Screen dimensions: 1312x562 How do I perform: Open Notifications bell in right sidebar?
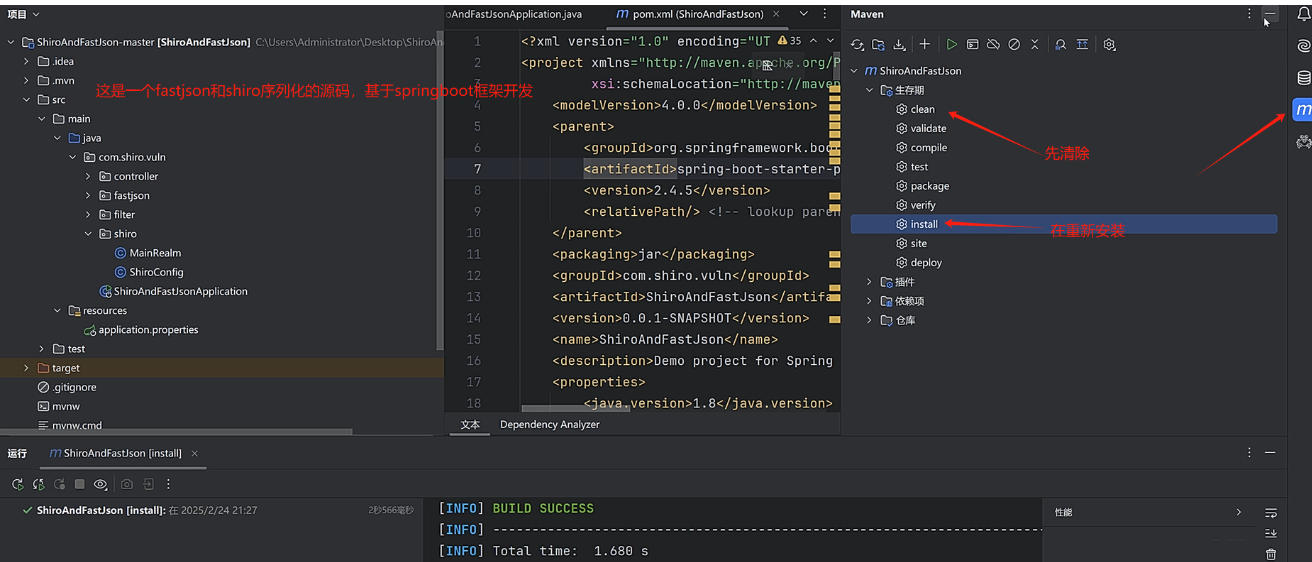click(1303, 14)
